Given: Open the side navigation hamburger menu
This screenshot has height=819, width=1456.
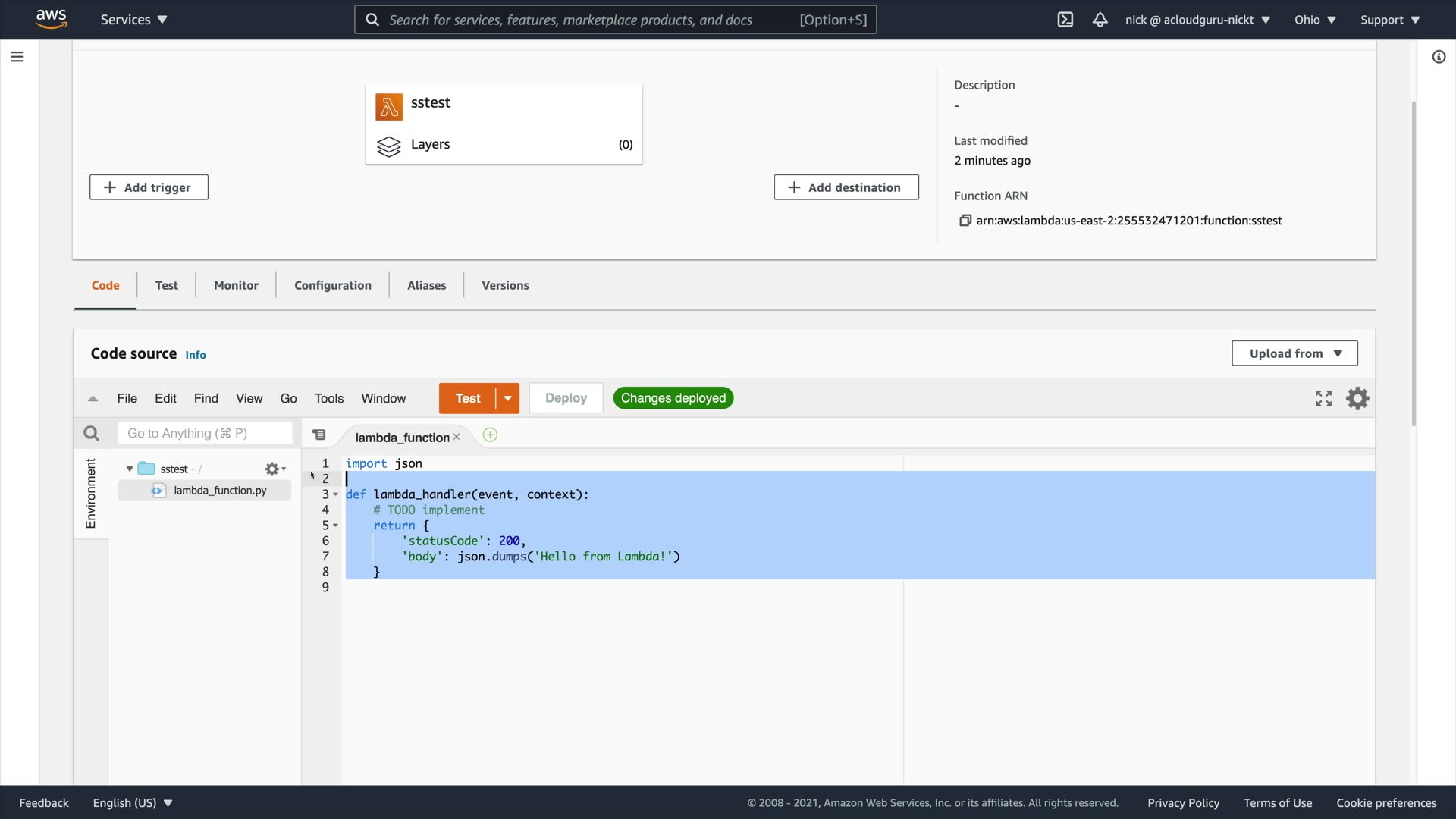Looking at the screenshot, I should click(17, 57).
